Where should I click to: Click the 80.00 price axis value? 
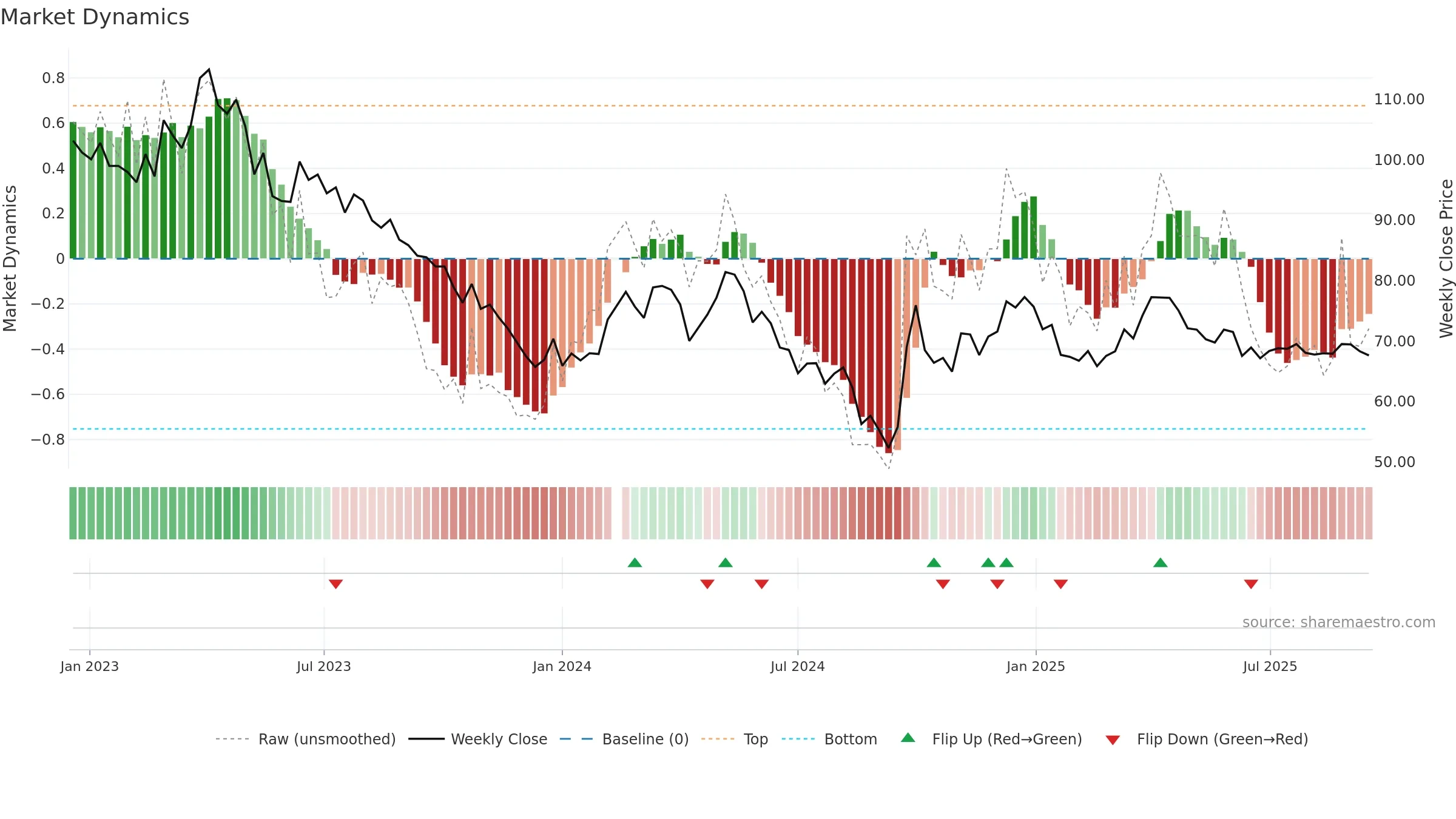[1395, 280]
